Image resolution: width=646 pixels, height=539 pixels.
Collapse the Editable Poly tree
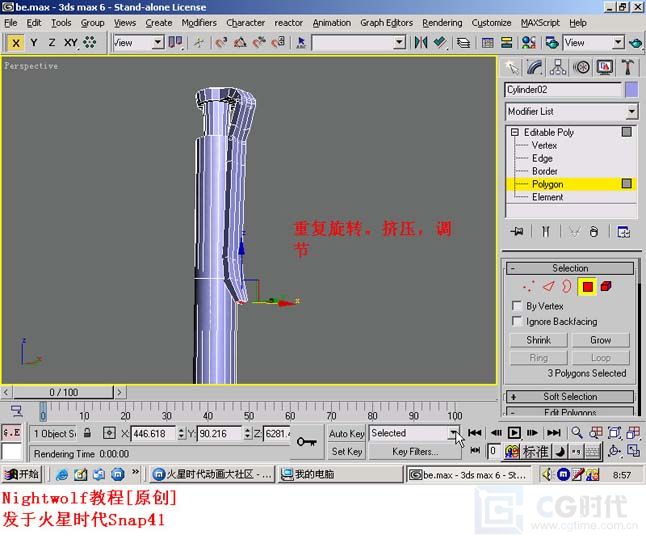pyautogui.click(x=515, y=132)
